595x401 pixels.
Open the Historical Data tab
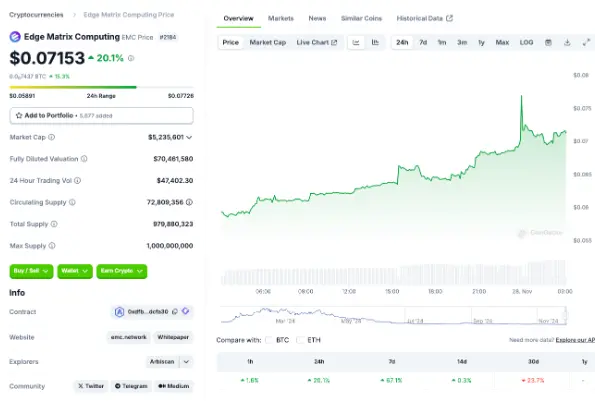(x=424, y=18)
